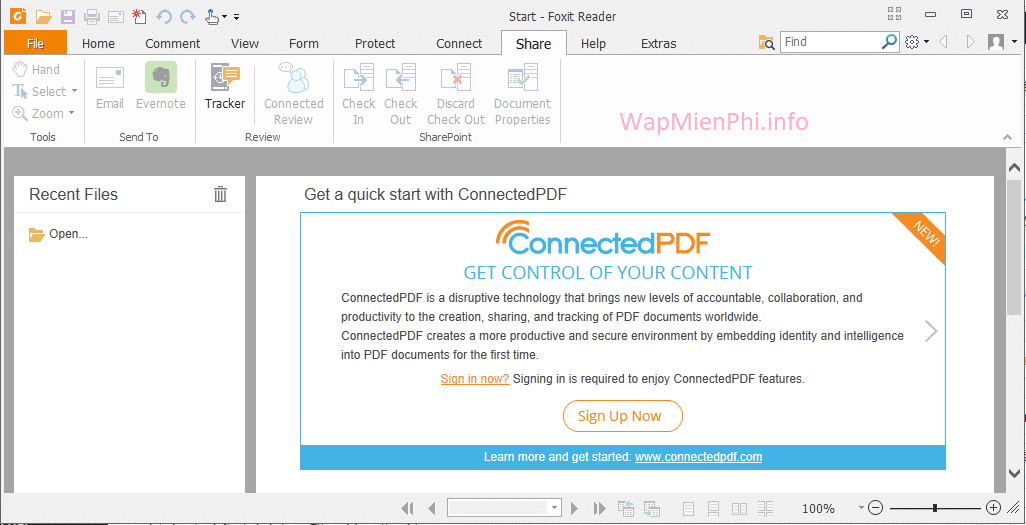Select the Hand tool in the Tools group

click(37, 69)
